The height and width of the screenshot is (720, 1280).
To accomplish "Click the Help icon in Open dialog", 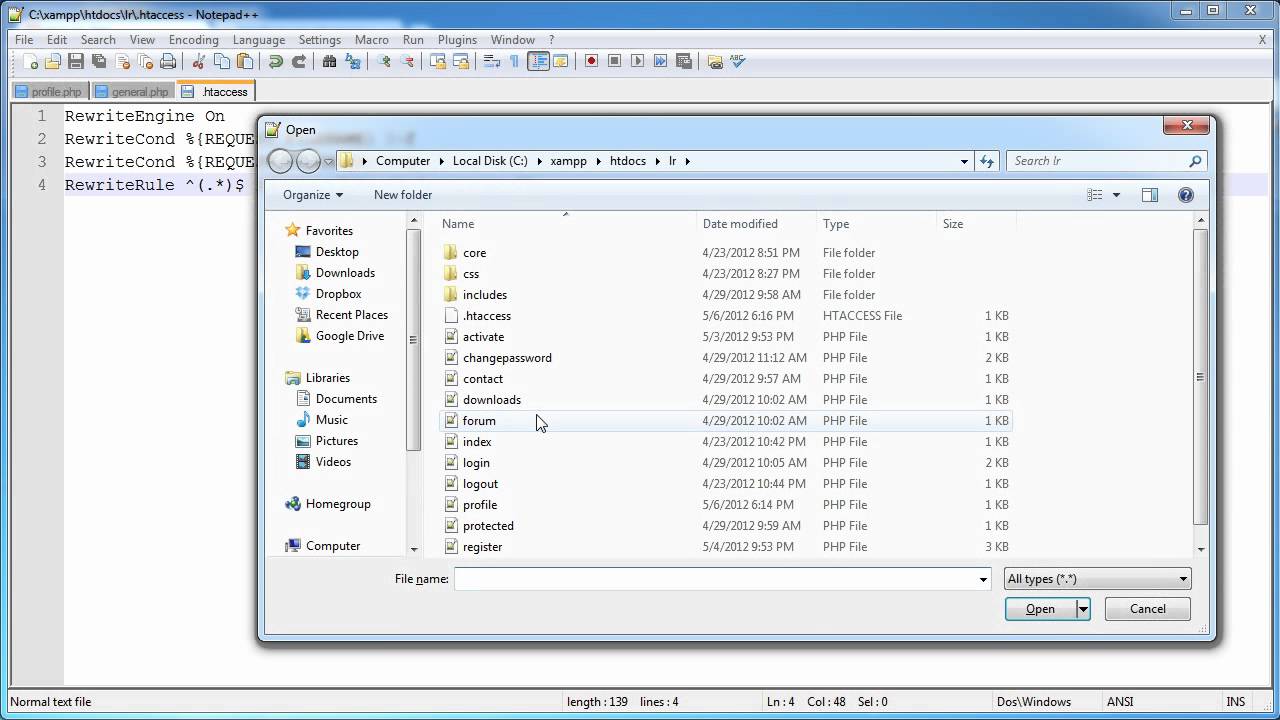I will [1186, 195].
